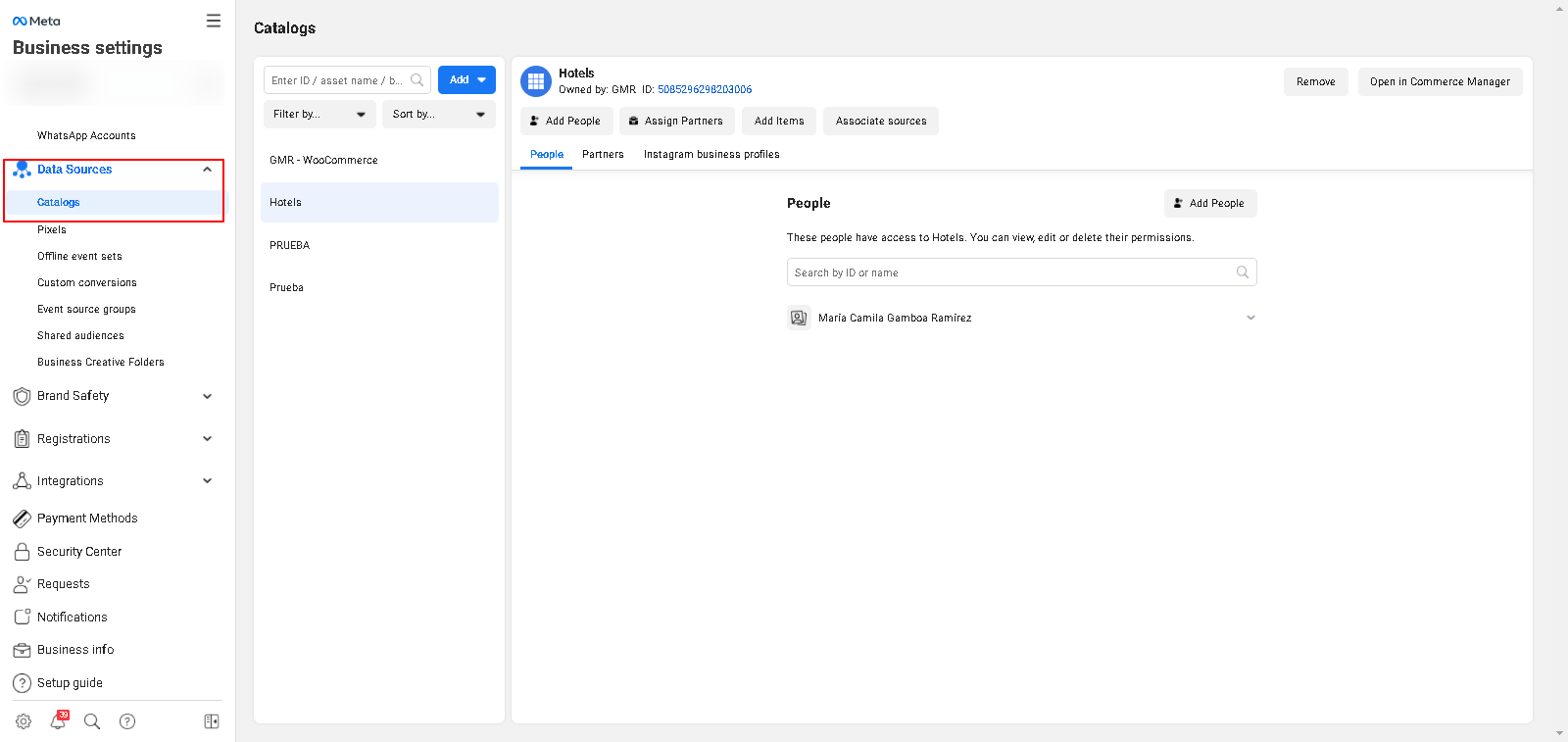The width and height of the screenshot is (1568, 742).
Task: Expand the Brand Safety section
Action: pyautogui.click(x=207, y=396)
